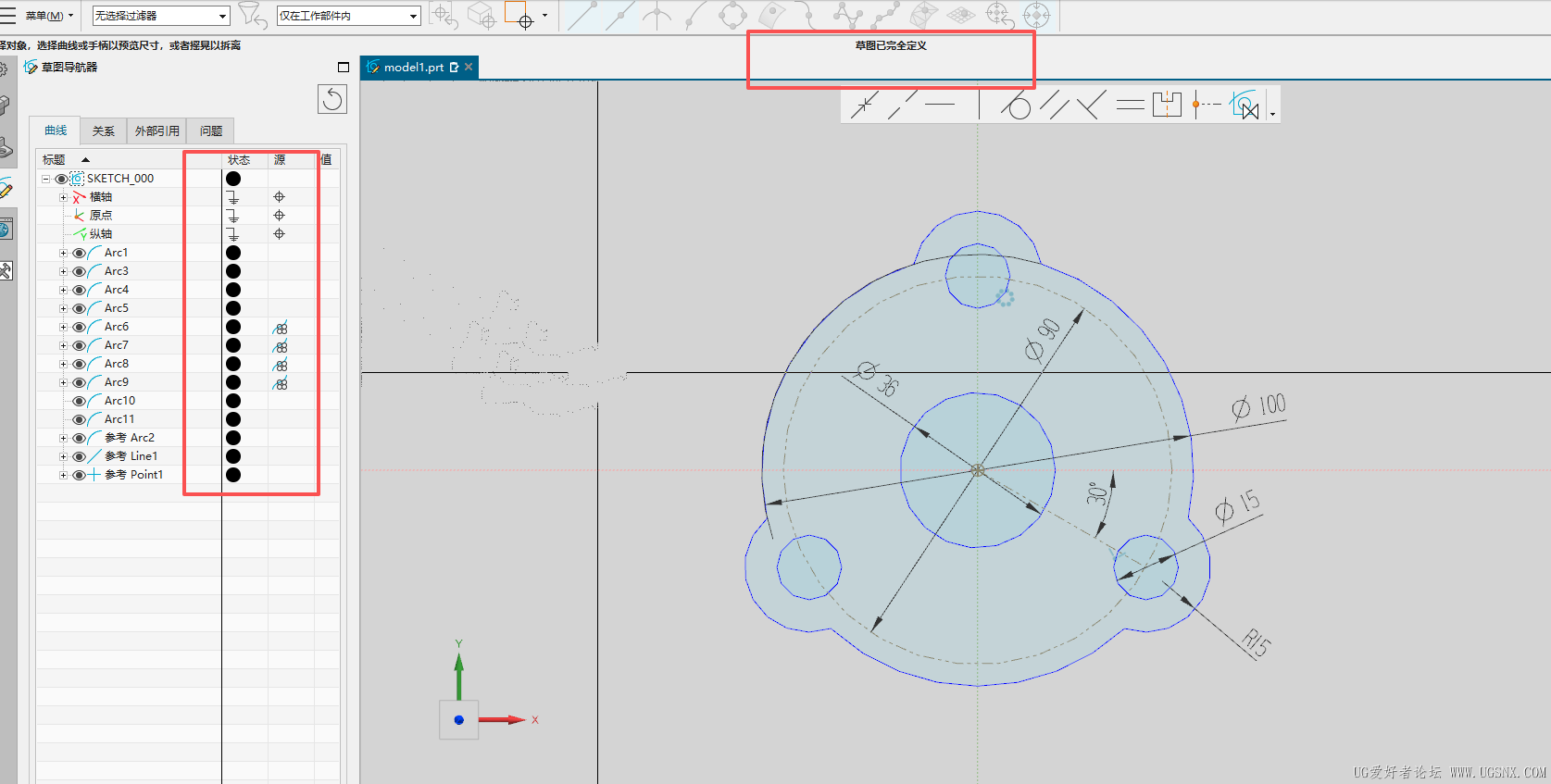Toggle visibility eye for Arc1
Viewport: 1551px width, 784px height.
(80, 253)
